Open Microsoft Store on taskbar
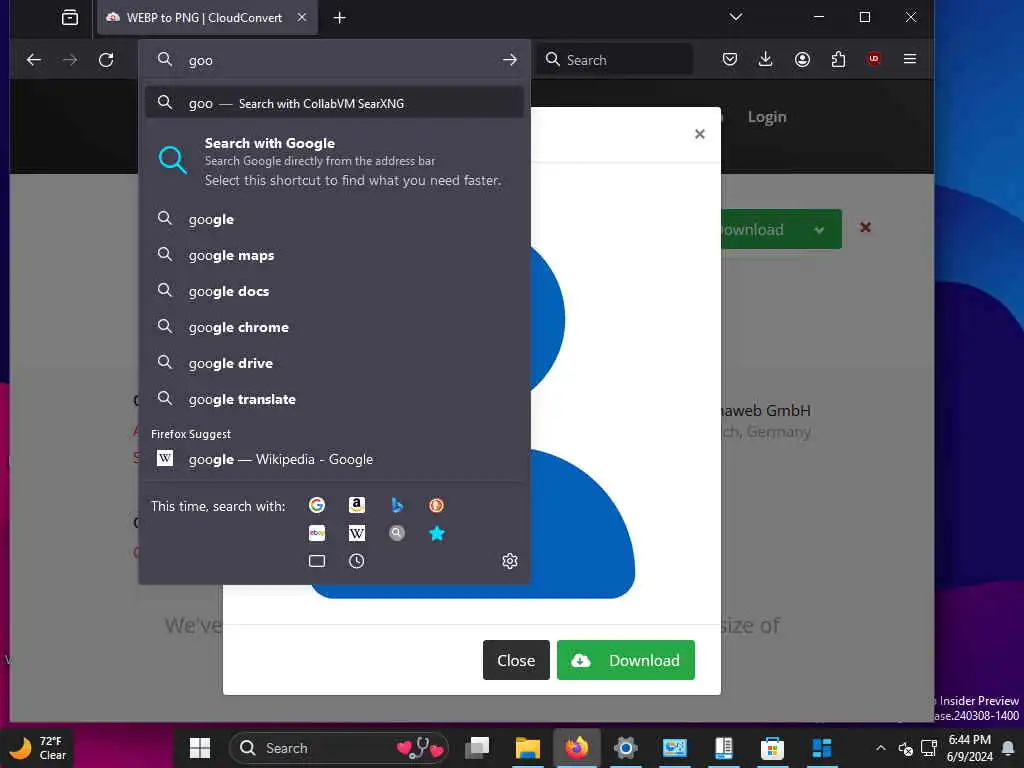This screenshot has width=1024, height=768. [772, 748]
